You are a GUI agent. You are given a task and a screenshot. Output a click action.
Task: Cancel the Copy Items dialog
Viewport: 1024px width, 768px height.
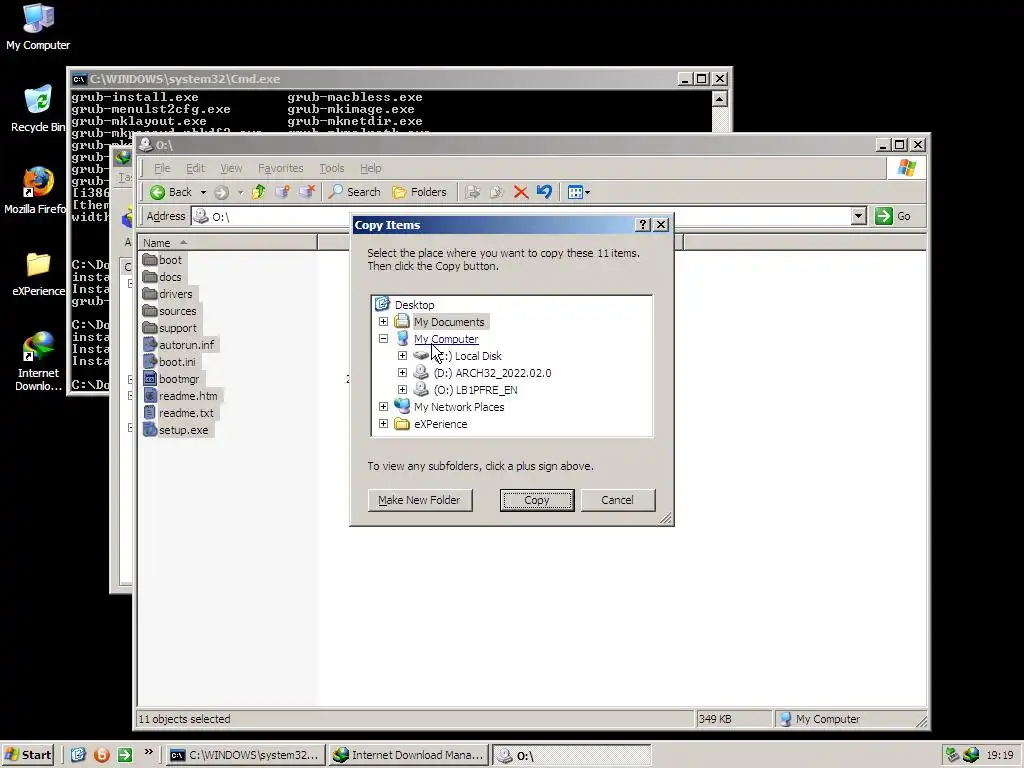(x=617, y=500)
